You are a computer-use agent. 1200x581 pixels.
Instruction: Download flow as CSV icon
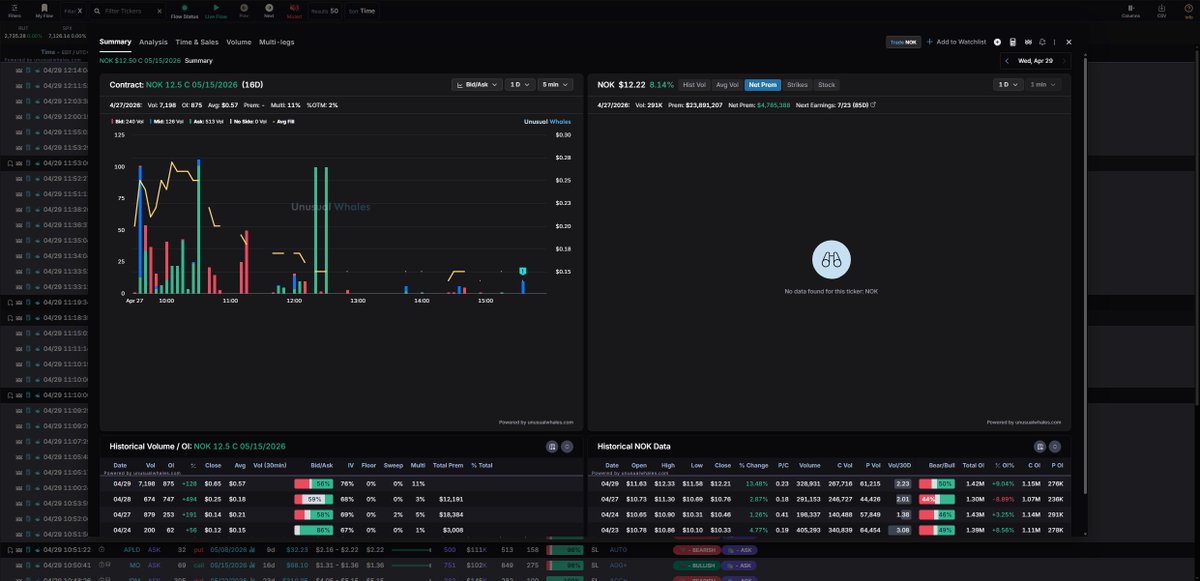1161,7
